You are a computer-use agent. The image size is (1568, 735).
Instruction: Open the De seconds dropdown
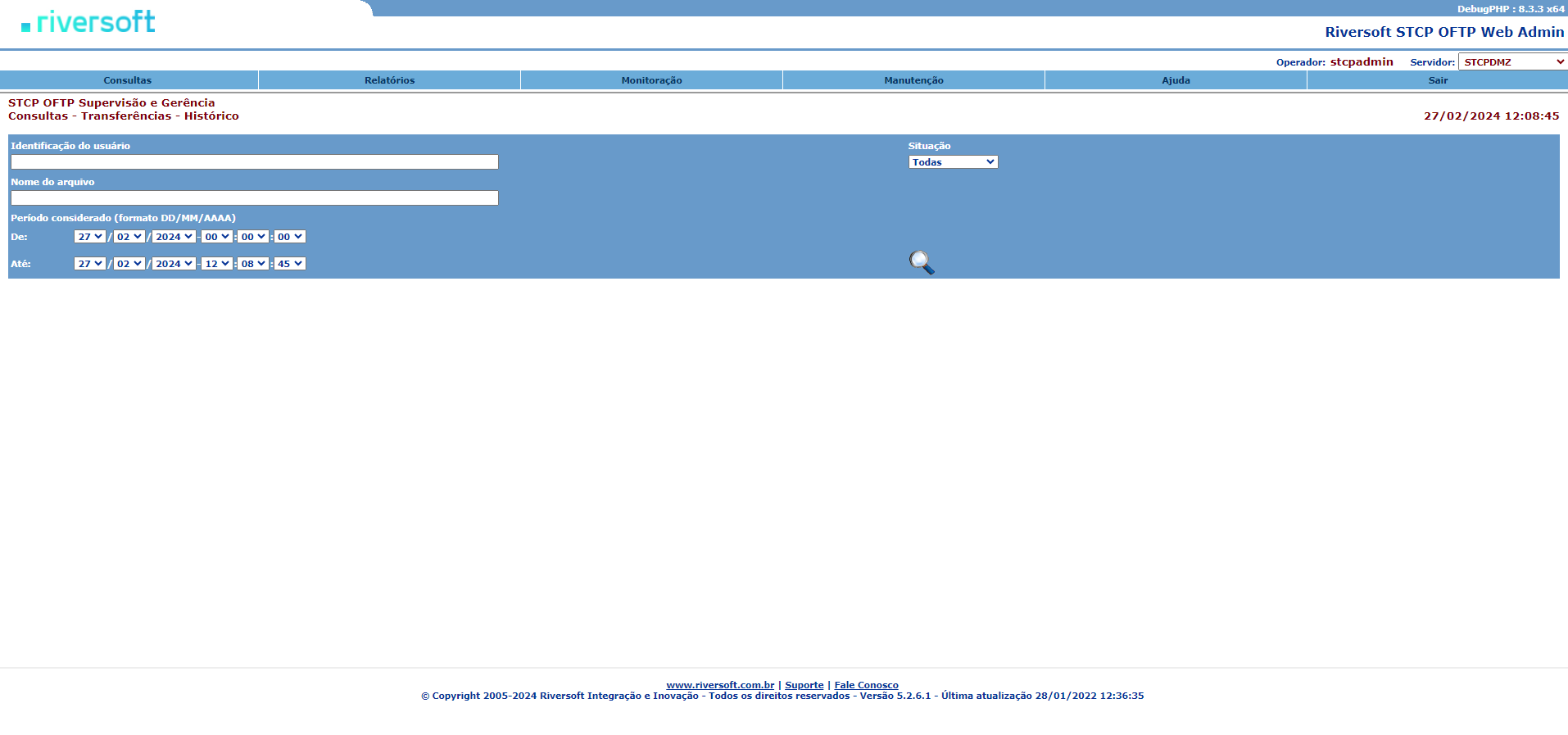pyautogui.click(x=289, y=237)
